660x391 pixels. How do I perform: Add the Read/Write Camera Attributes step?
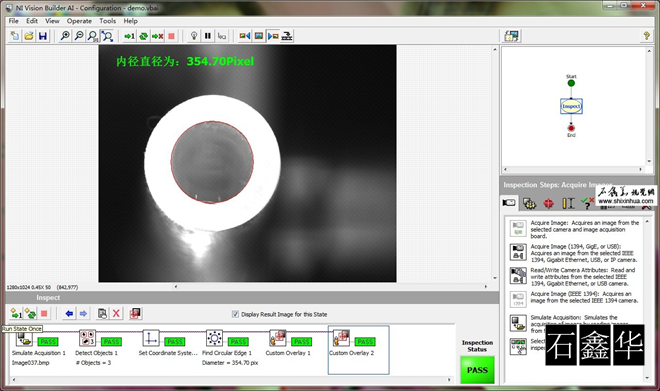[x=574, y=276]
